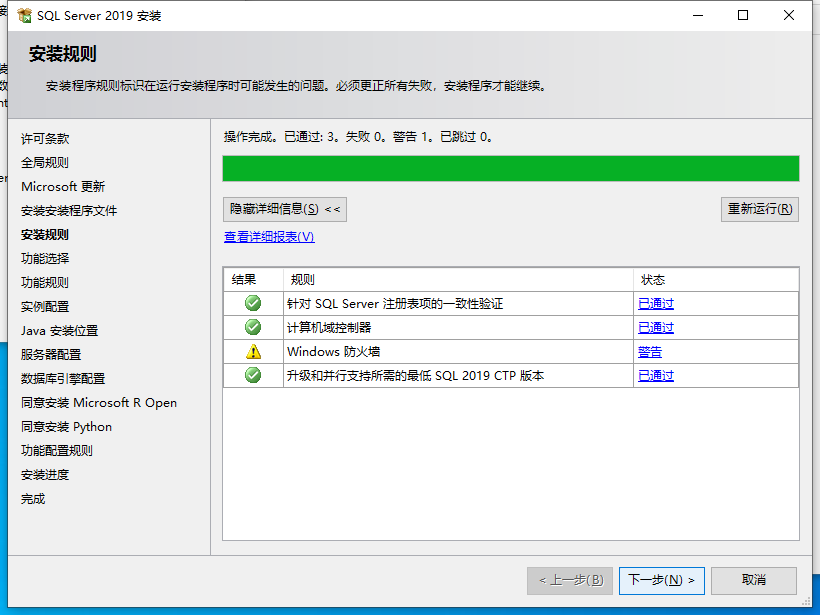This screenshot has height=615, width=820.
Task: Select 安装安装程序文件 step in sidebar
Action: tap(69, 211)
